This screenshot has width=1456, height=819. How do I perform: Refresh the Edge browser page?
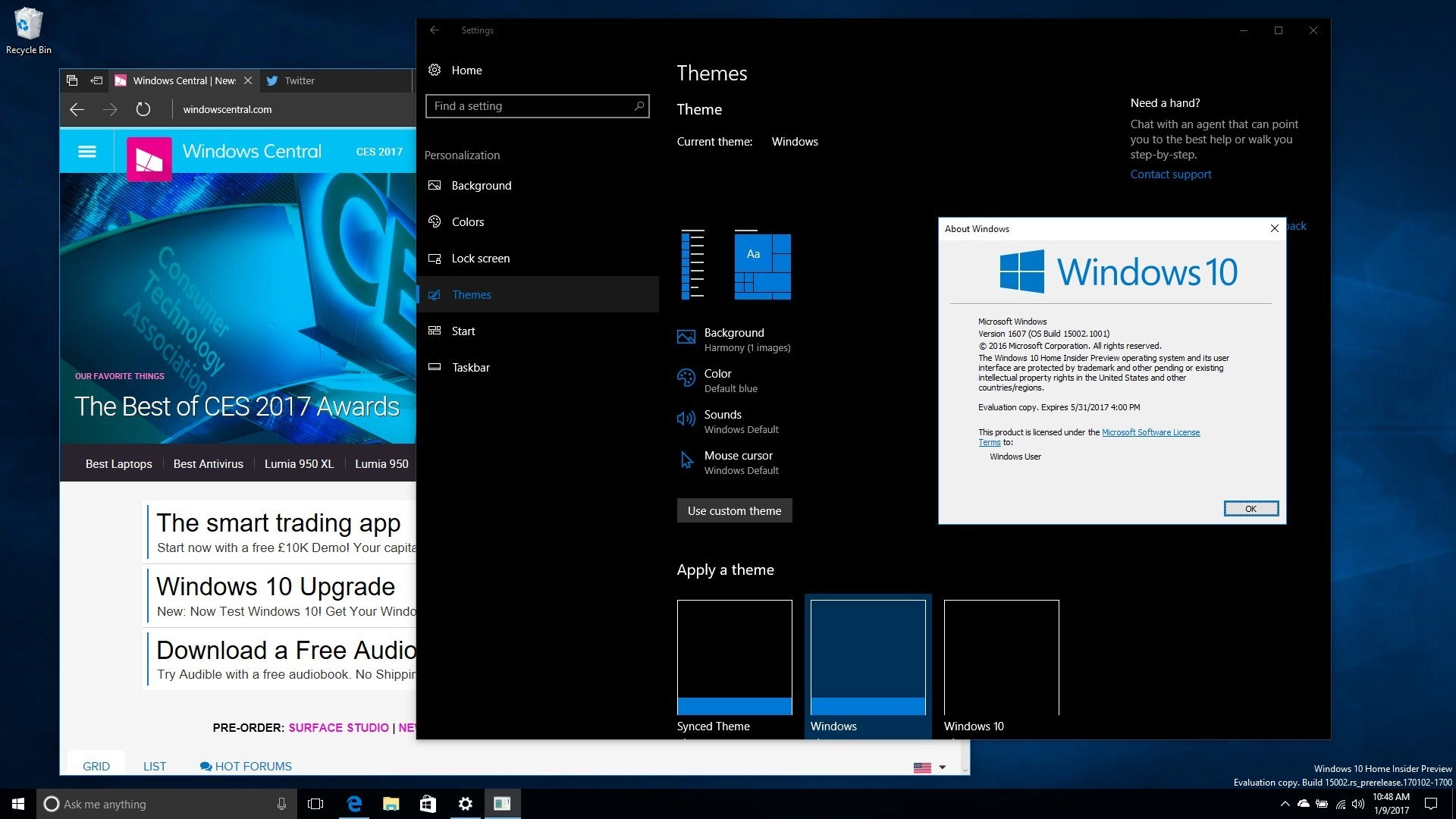[143, 109]
